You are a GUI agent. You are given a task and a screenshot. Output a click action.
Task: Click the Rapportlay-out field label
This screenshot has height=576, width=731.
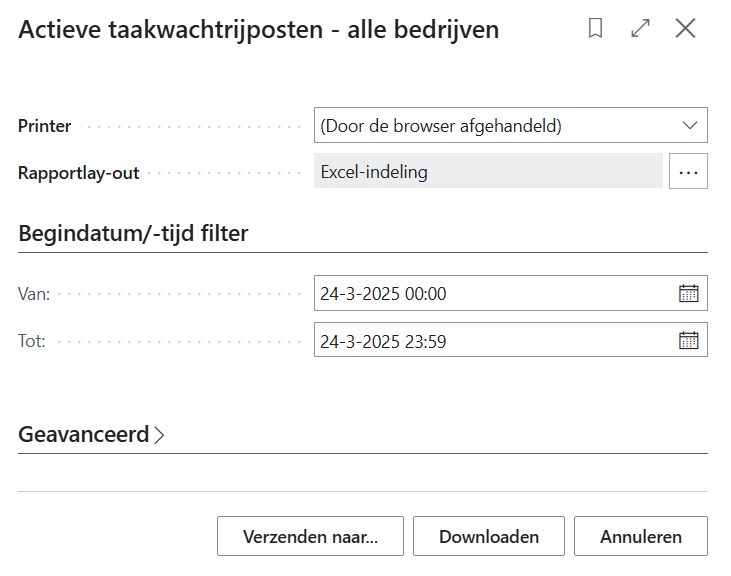click(x=79, y=172)
